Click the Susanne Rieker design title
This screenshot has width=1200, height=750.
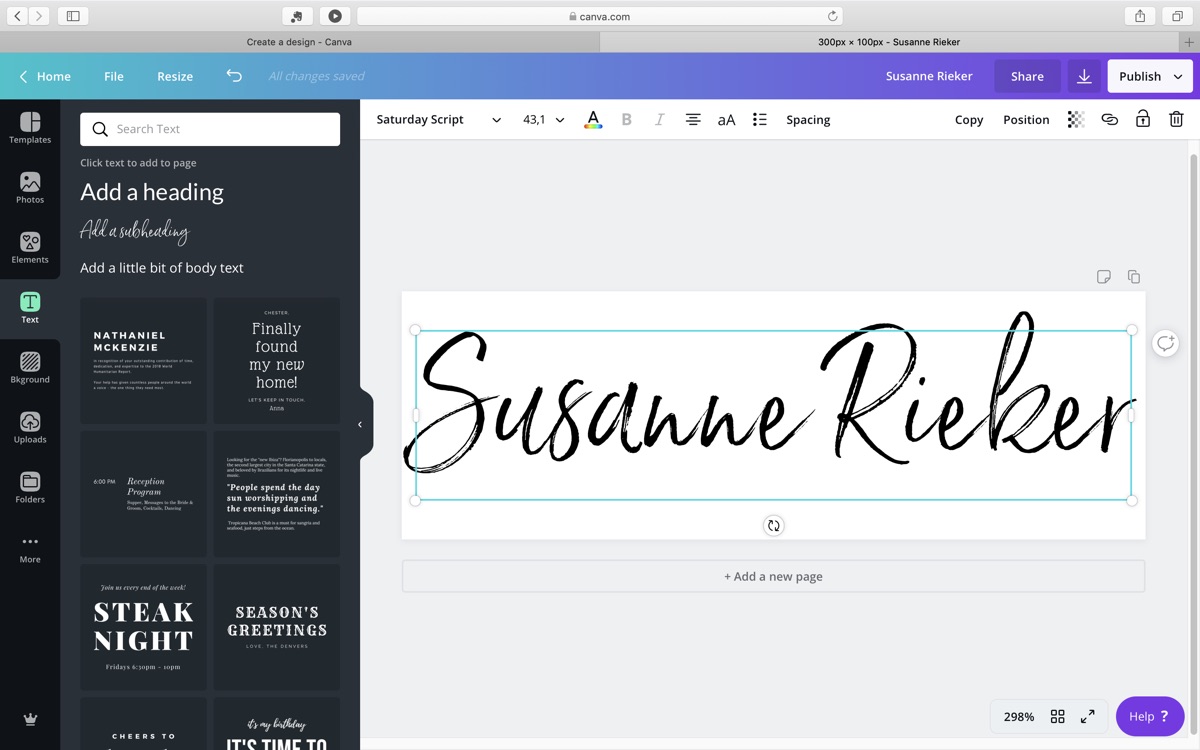tap(929, 76)
